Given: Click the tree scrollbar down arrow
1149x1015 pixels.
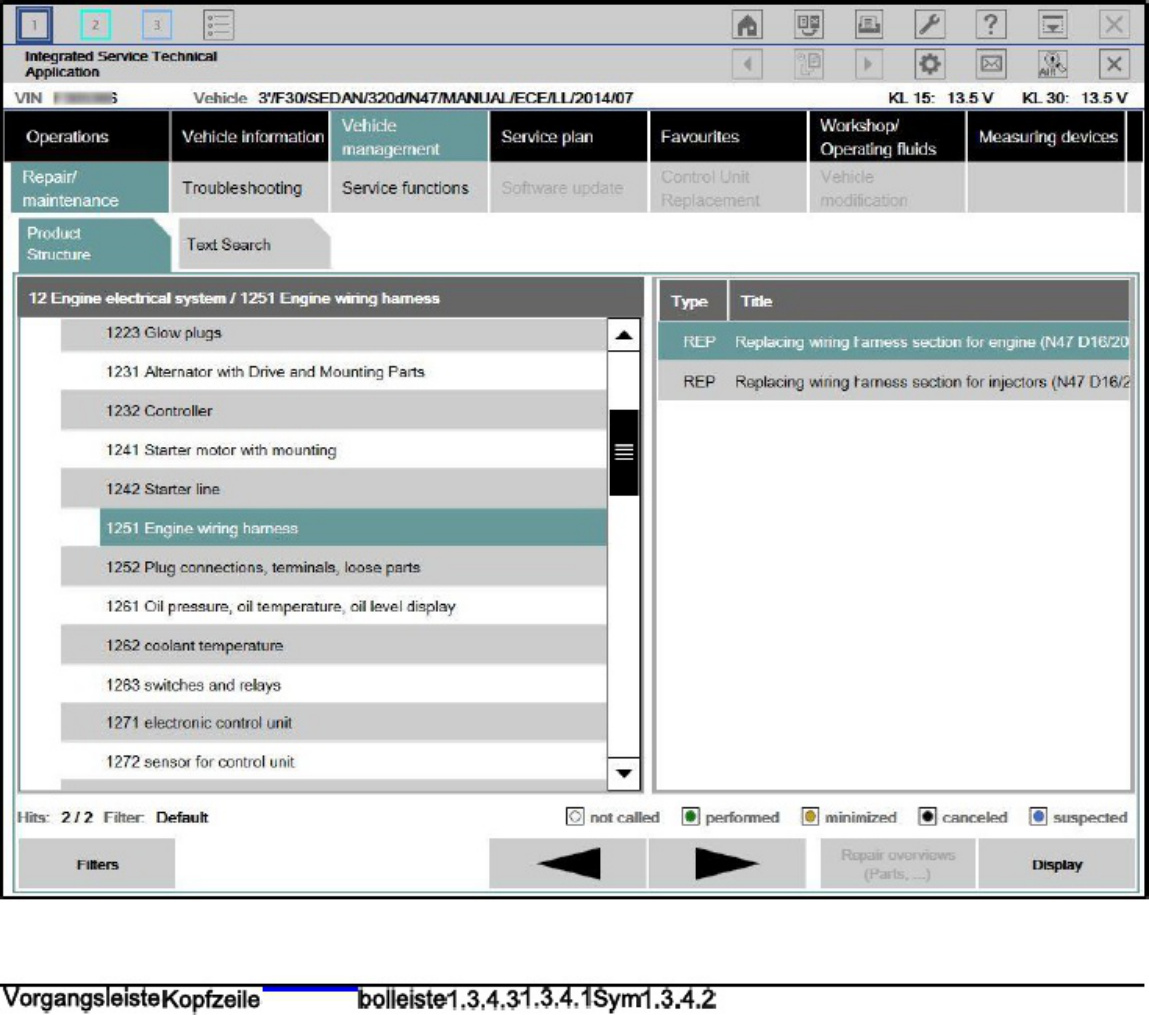Looking at the screenshot, I should tap(624, 773).
